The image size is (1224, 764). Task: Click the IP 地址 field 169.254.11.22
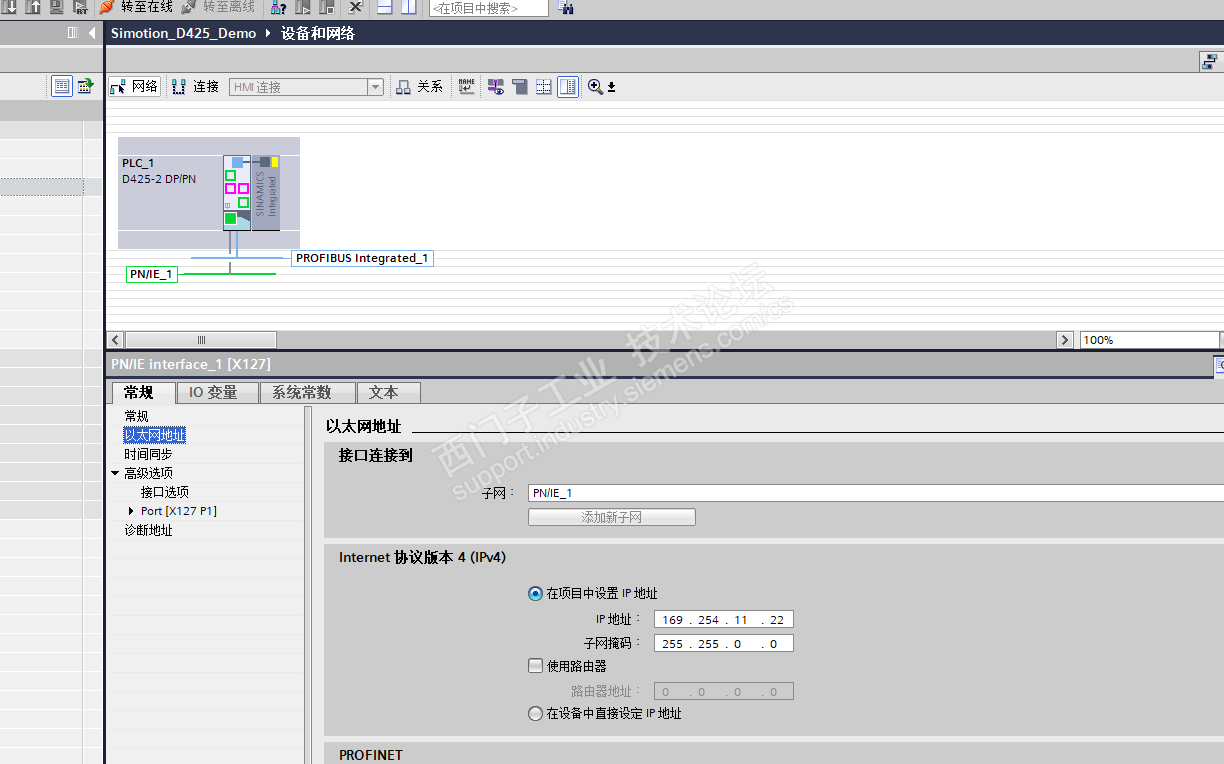(724, 620)
